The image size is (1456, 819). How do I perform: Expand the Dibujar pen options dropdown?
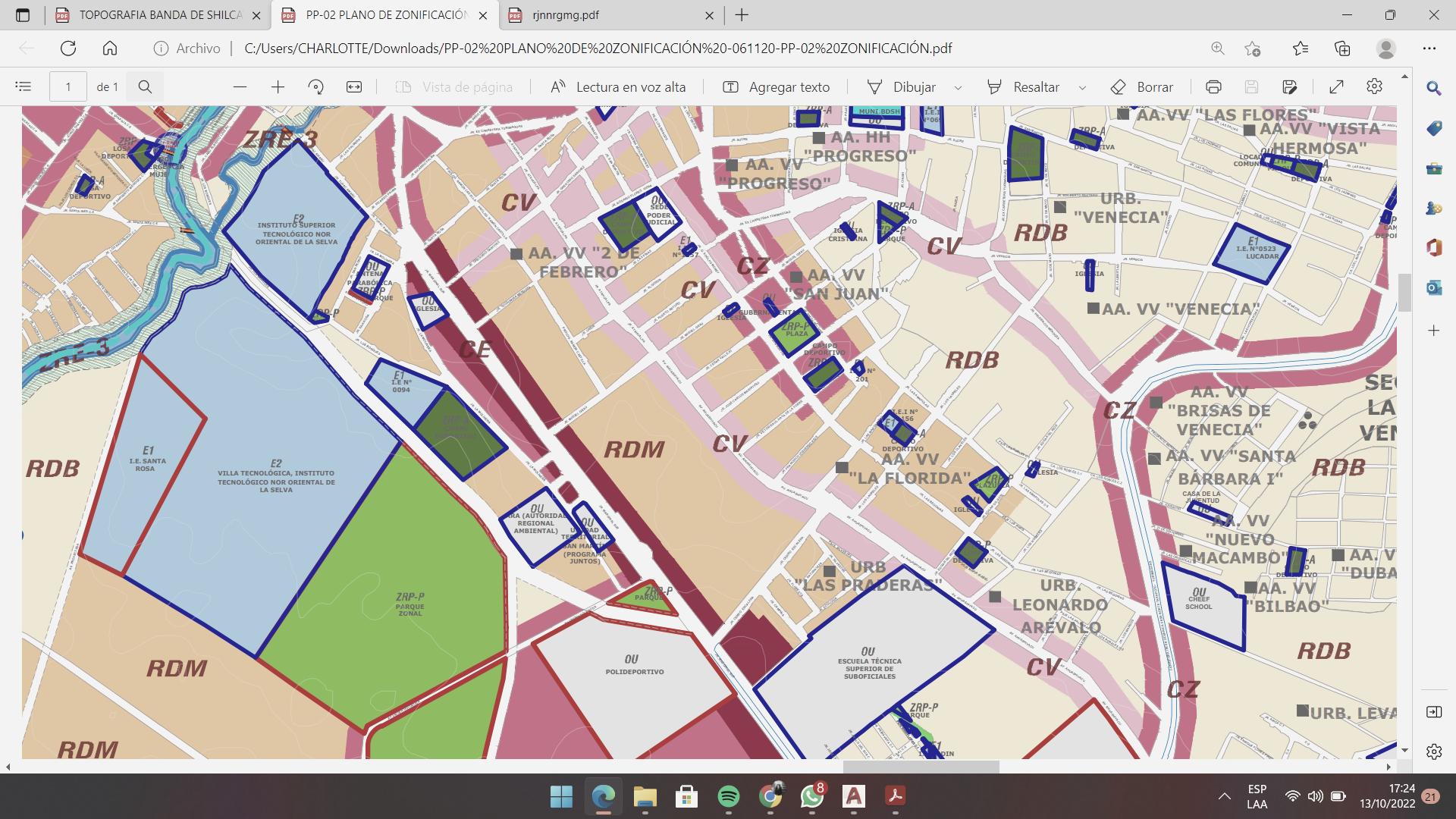958,88
